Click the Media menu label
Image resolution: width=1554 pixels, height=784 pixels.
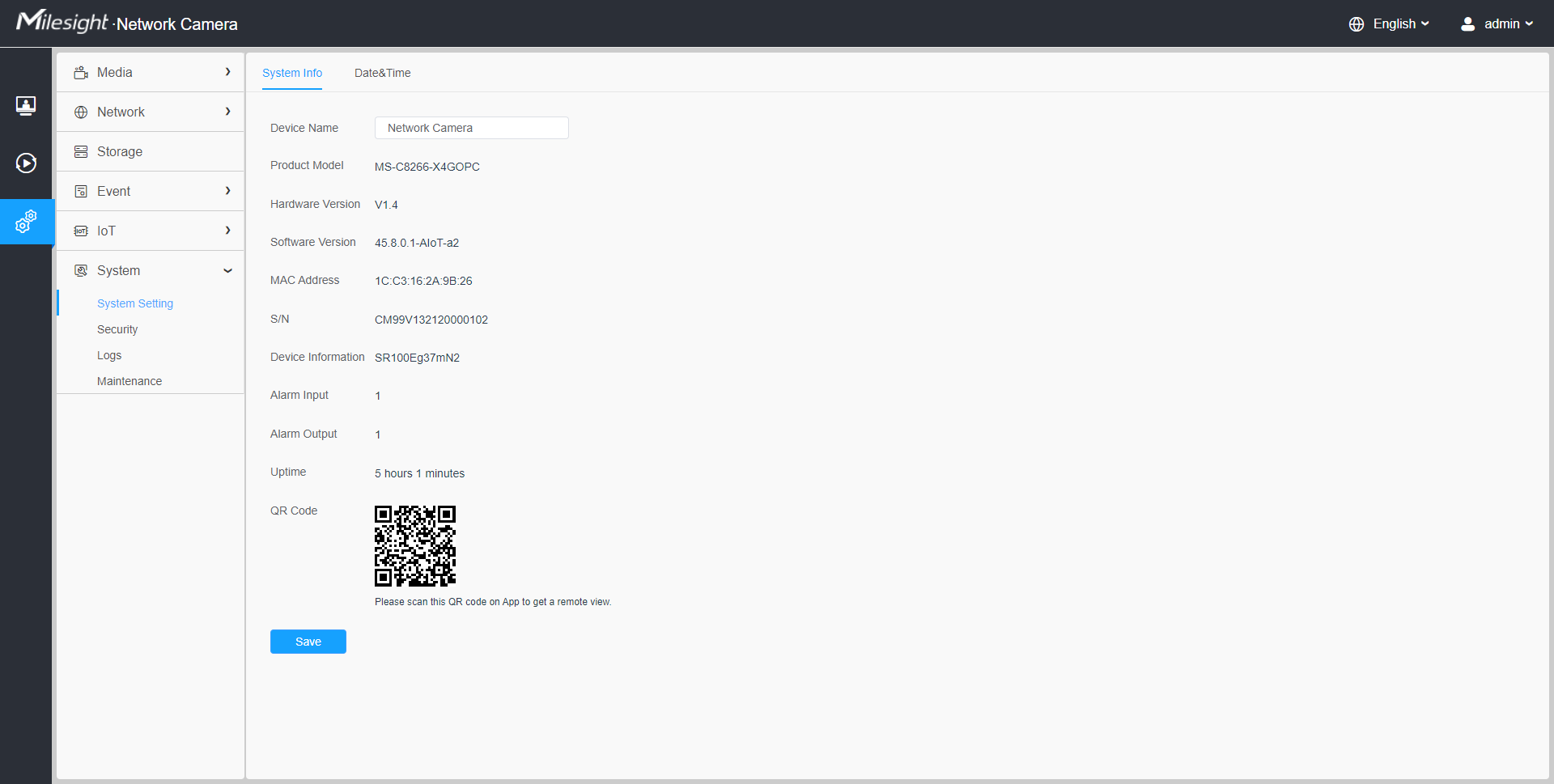[x=115, y=72]
